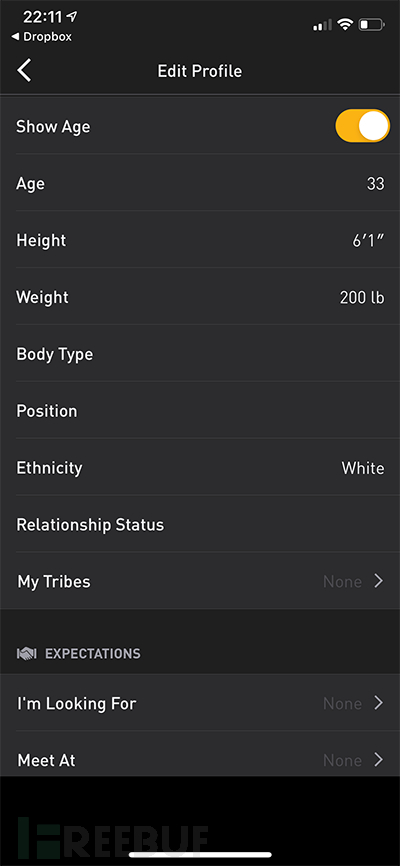Toggle the Show Age switch off

click(x=362, y=126)
